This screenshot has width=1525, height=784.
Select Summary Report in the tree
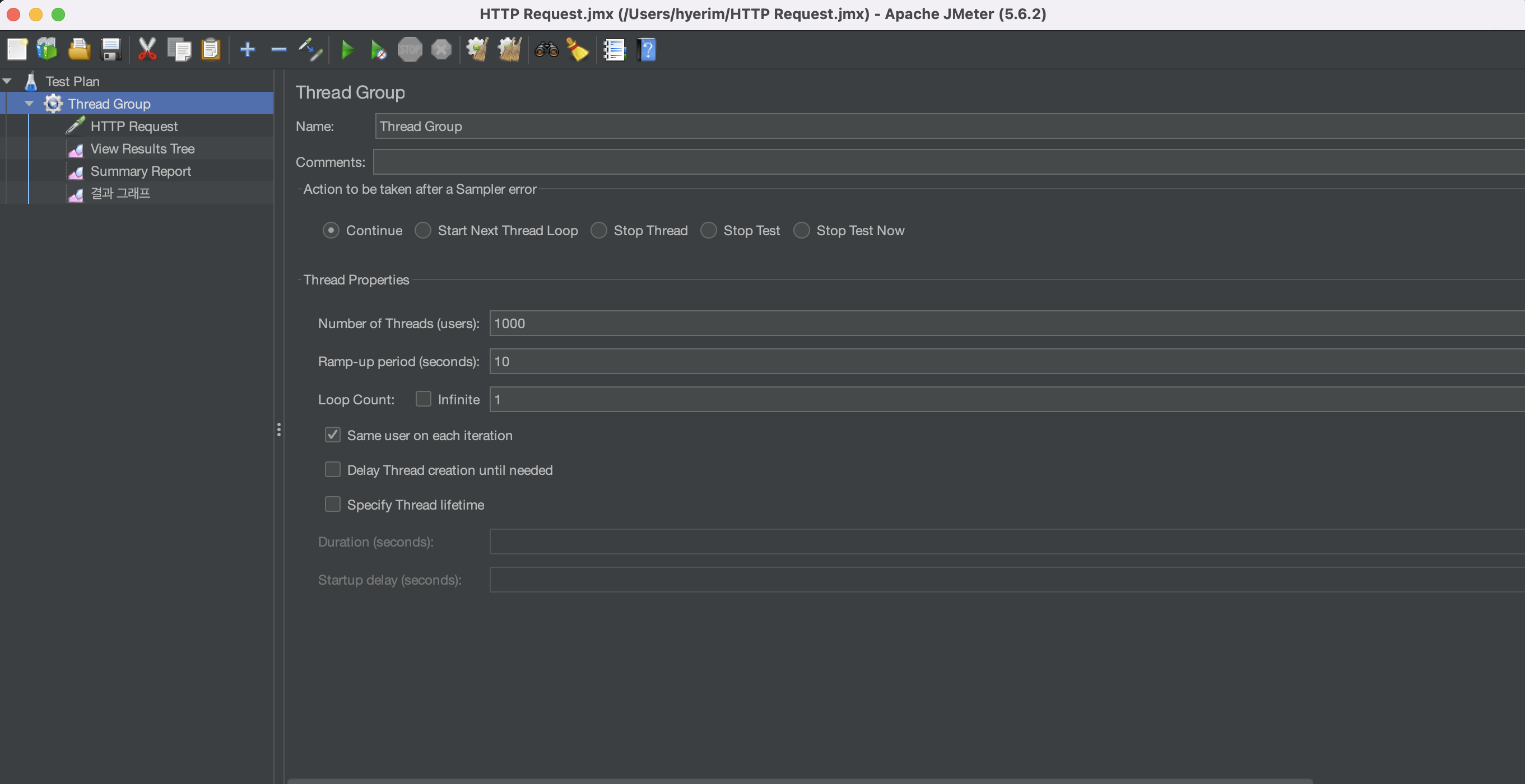(140, 171)
